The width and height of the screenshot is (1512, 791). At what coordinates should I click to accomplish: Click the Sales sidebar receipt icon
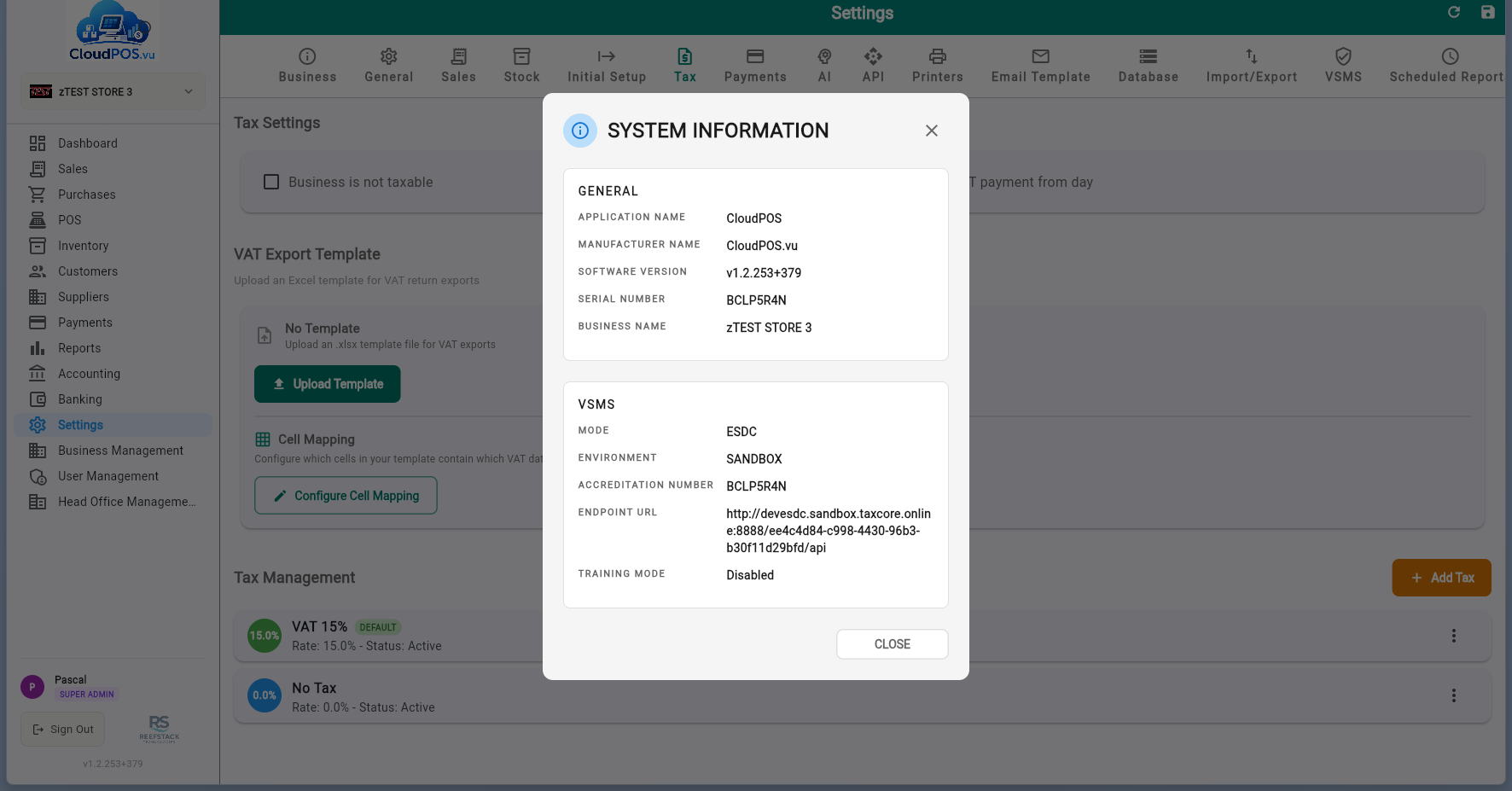(x=38, y=169)
